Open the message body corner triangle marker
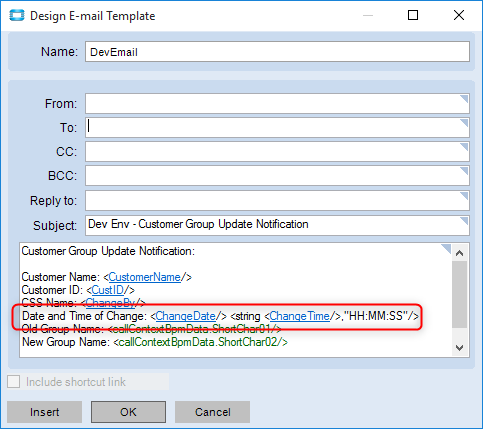Image resolution: width=483 pixels, height=429 pixels. (x=447, y=248)
